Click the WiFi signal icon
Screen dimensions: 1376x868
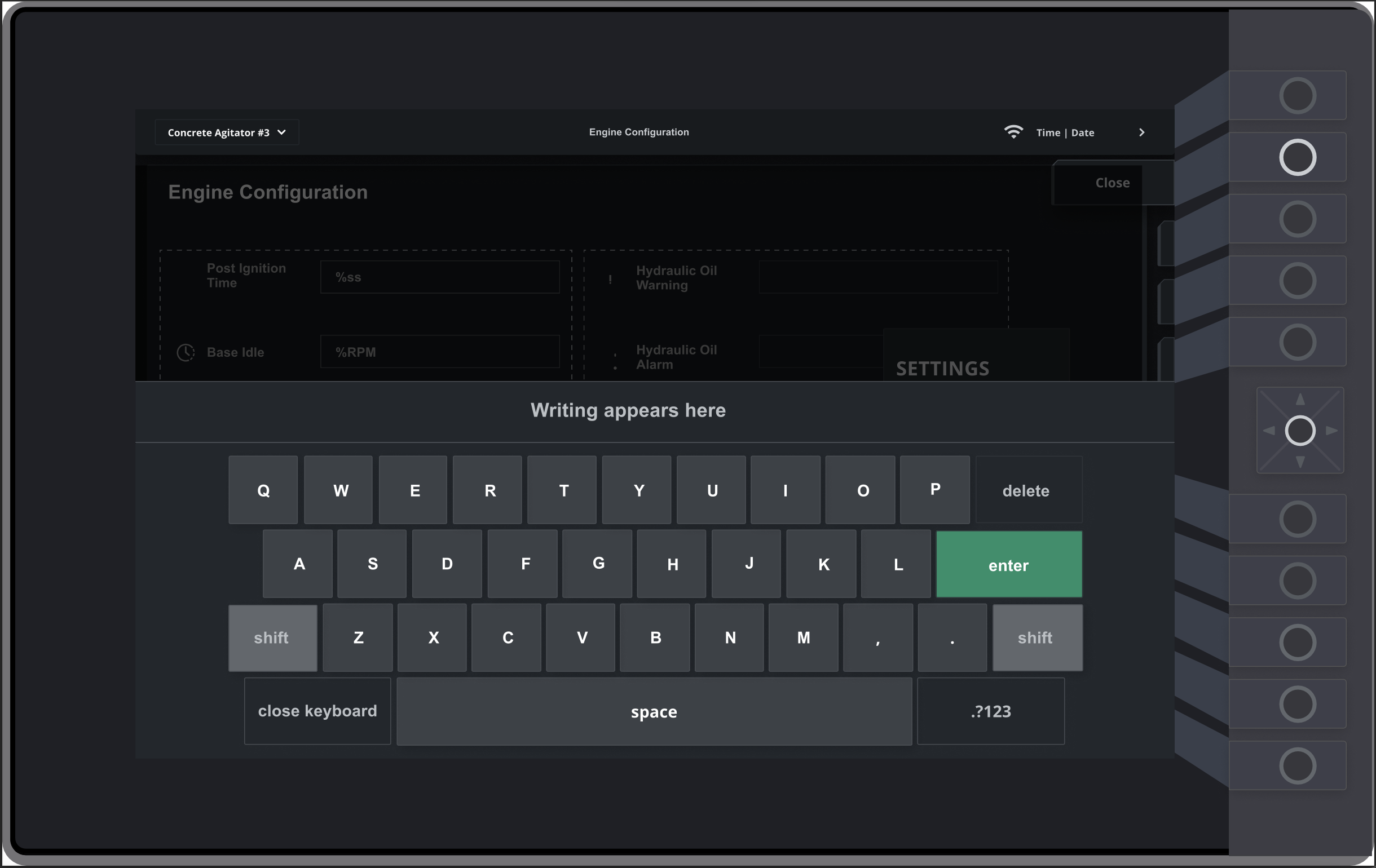pos(1013,132)
